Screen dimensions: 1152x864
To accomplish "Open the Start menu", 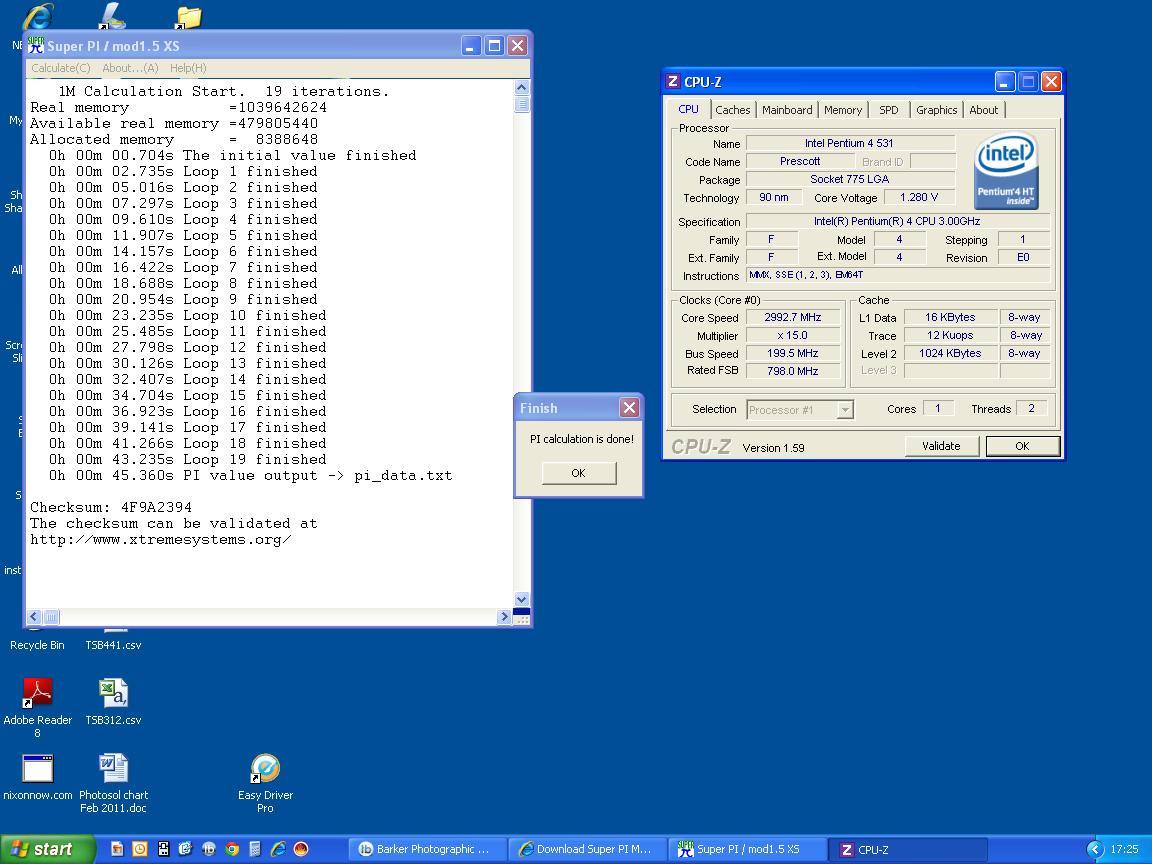I will (x=48, y=849).
